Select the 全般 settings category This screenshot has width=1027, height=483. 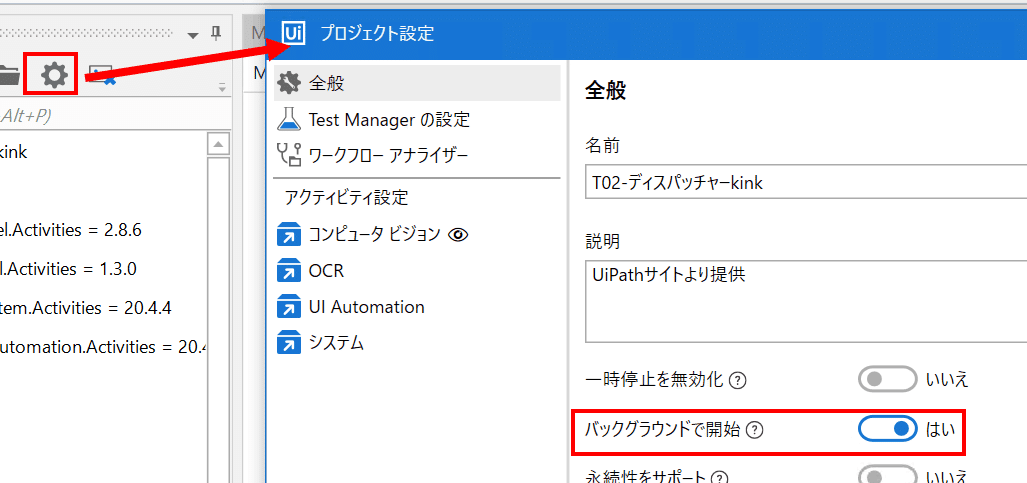pyautogui.click(x=417, y=83)
